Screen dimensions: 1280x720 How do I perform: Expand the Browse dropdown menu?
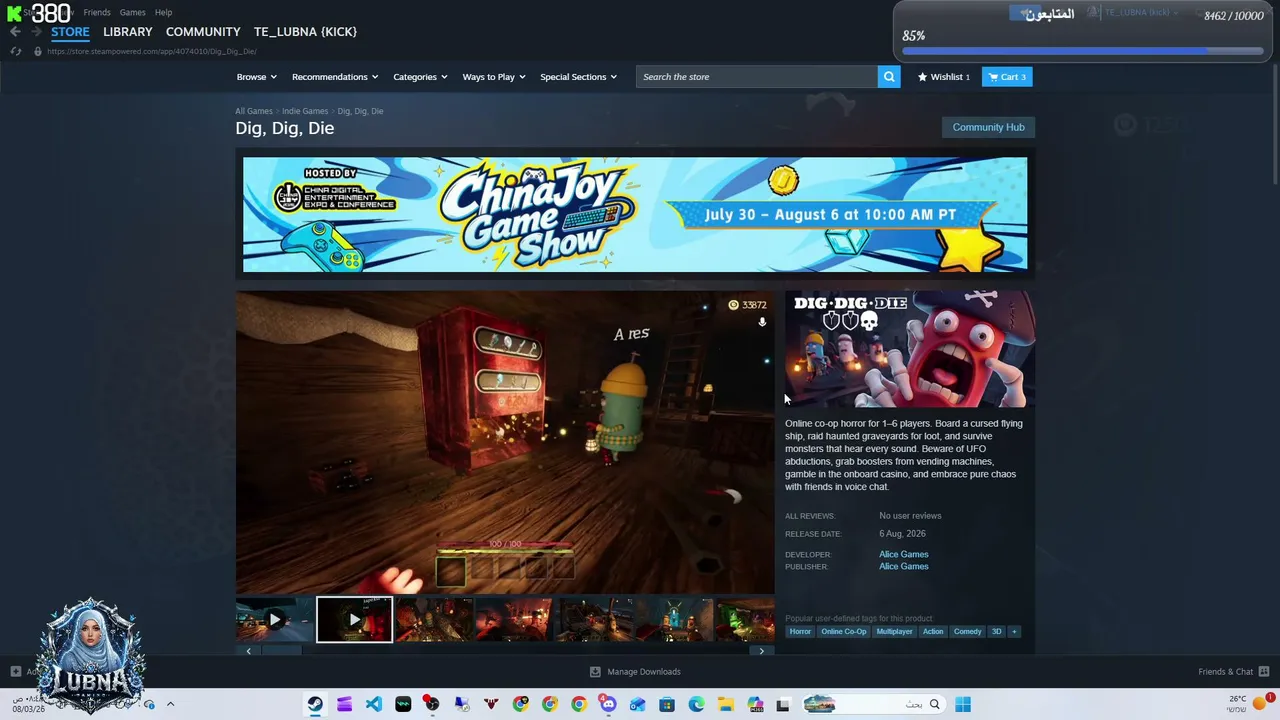click(257, 77)
